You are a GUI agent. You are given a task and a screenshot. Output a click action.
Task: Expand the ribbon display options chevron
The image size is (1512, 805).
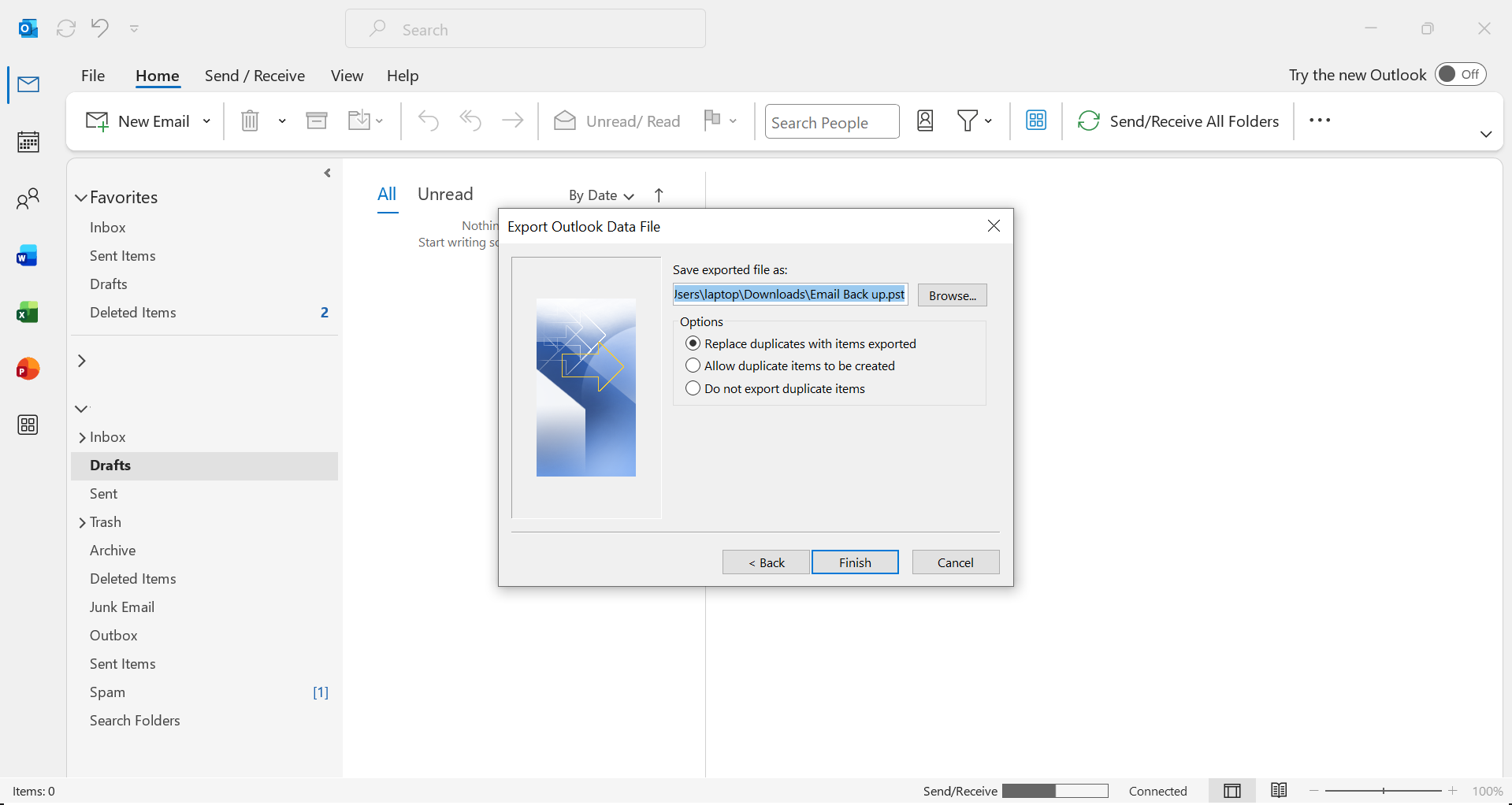(1486, 134)
